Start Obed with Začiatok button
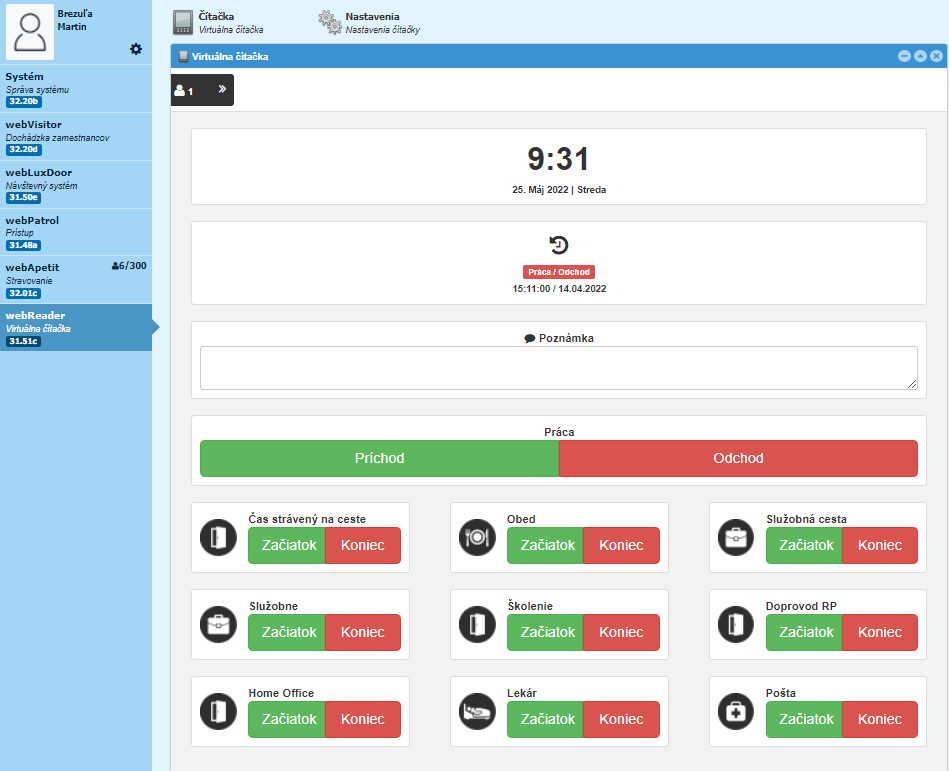 (545, 545)
